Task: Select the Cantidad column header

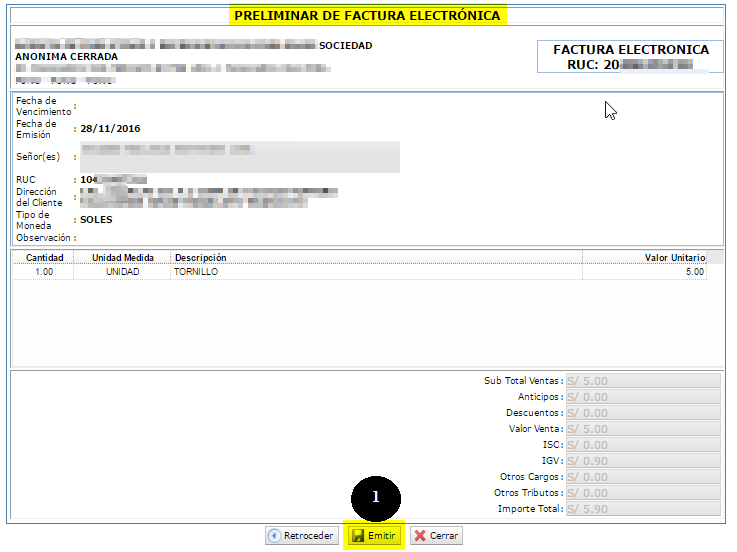Action: pyautogui.click(x=44, y=258)
